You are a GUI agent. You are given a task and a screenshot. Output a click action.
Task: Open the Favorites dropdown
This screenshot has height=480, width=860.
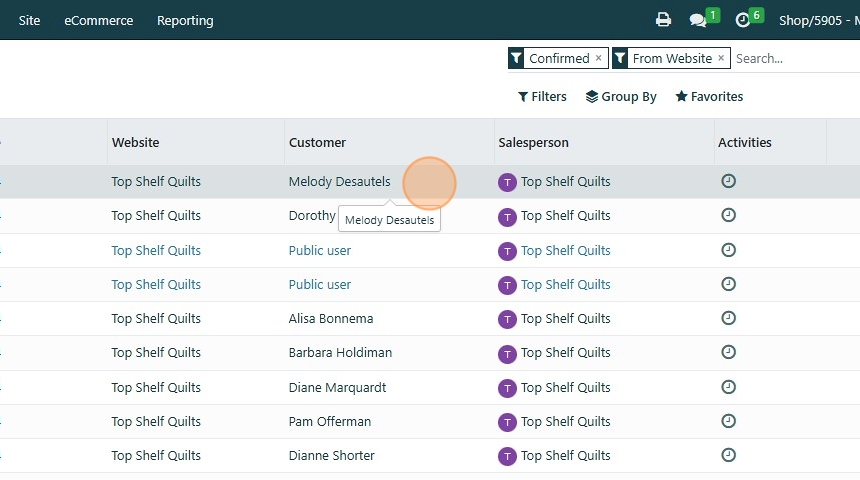point(709,97)
